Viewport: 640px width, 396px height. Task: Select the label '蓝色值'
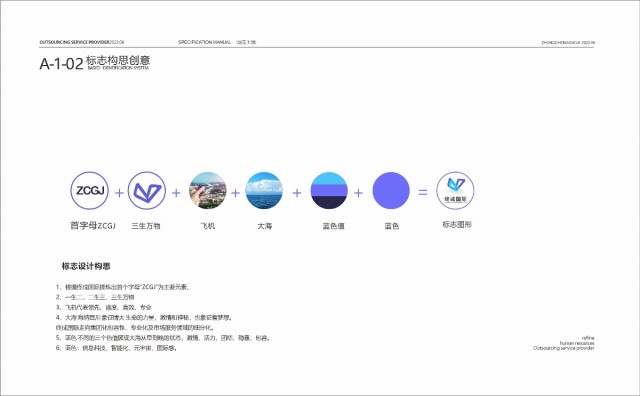click(x=333, y=226)
